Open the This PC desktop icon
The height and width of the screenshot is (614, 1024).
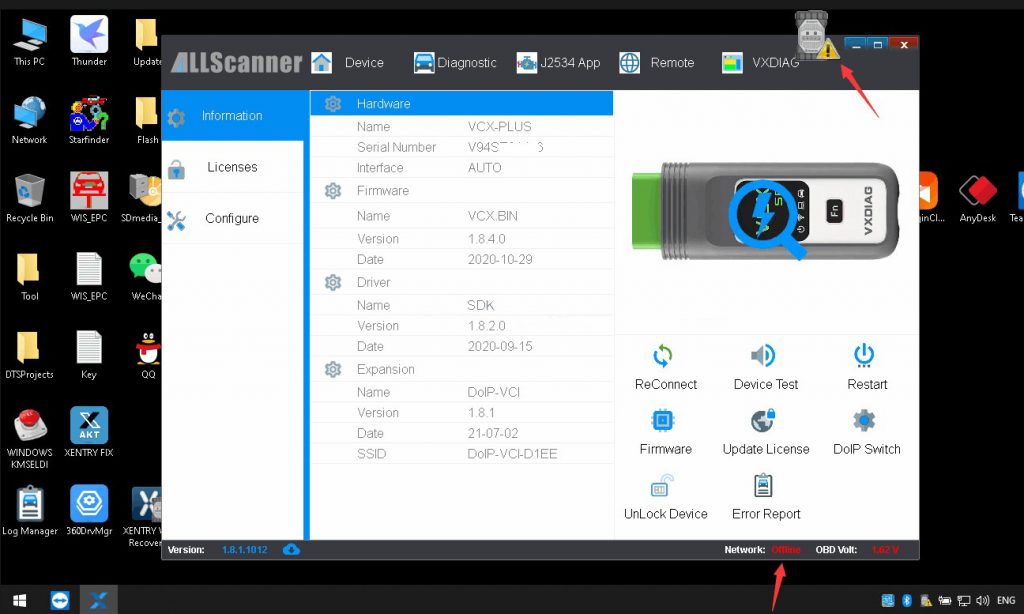[x=29, y=42]
